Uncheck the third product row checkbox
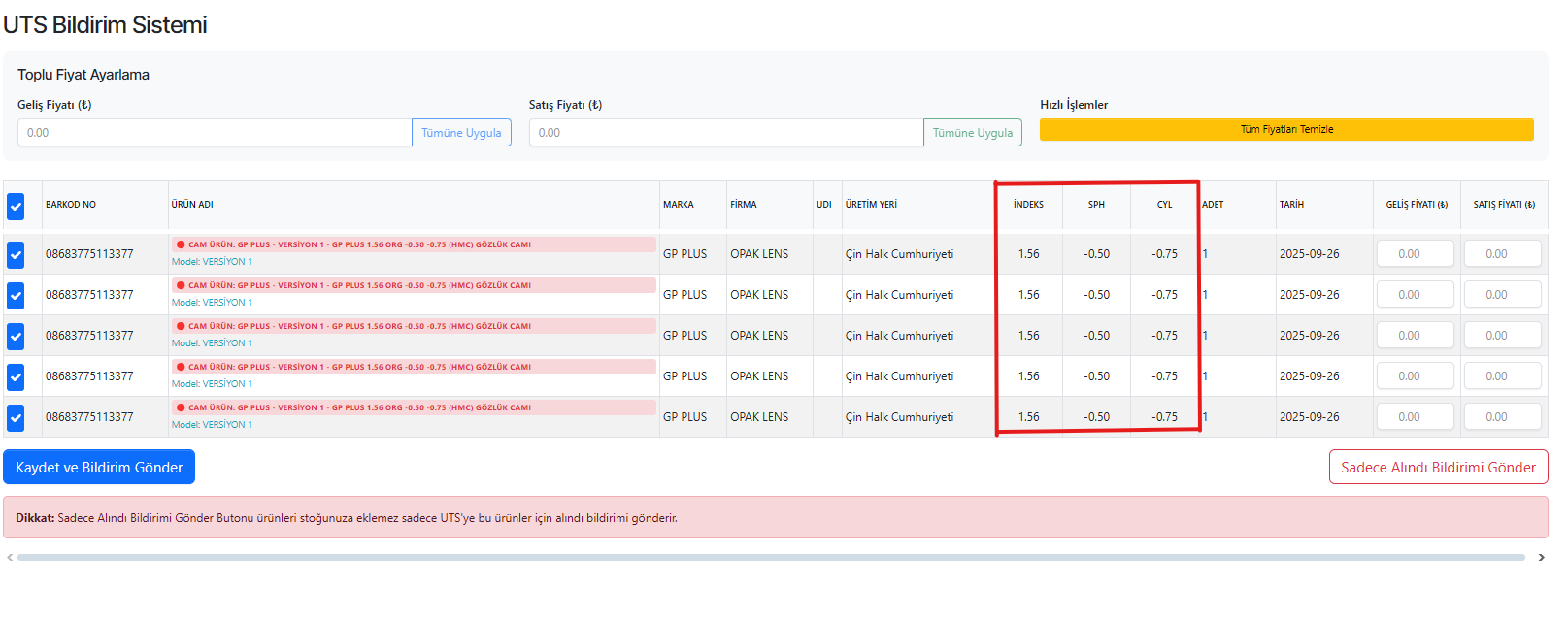This screenshot has height=618, width=1568. pyautogui.click(x=16, y=336)
